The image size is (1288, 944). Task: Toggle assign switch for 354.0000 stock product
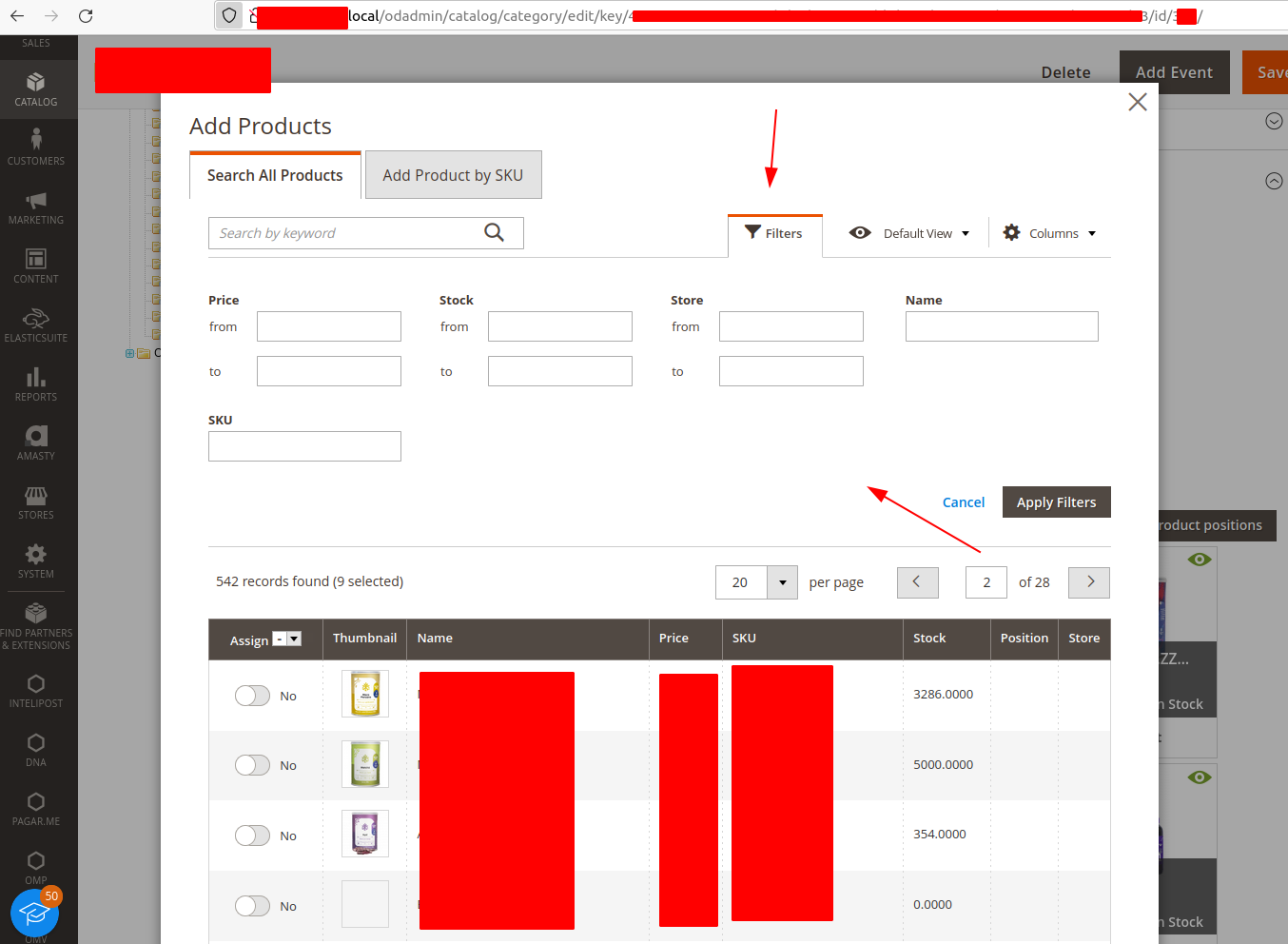click(252, 836)
